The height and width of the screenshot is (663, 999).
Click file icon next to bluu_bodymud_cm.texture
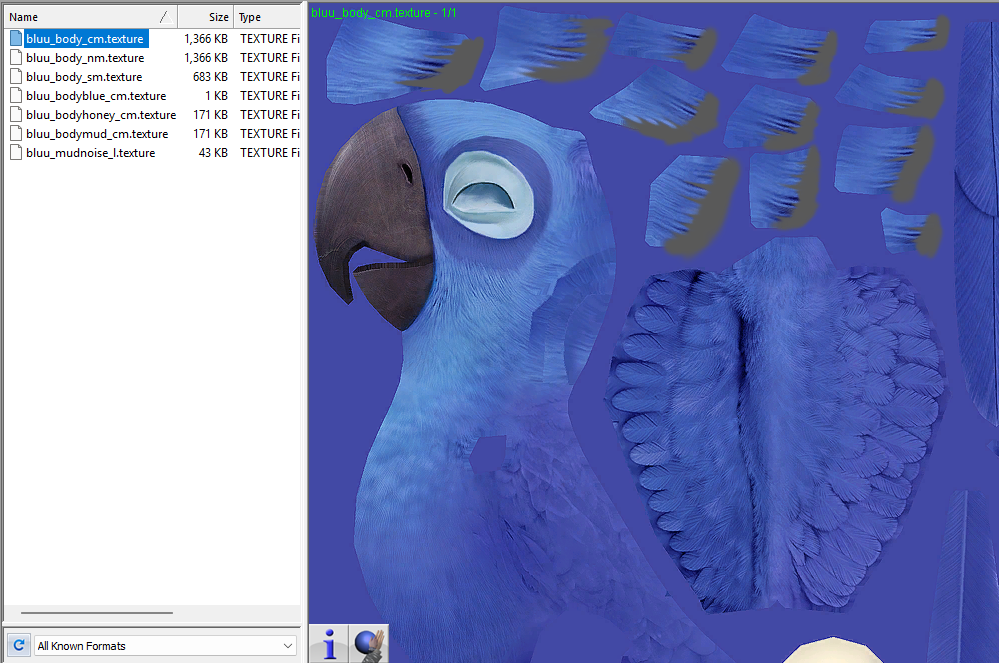tap(16, 134)
